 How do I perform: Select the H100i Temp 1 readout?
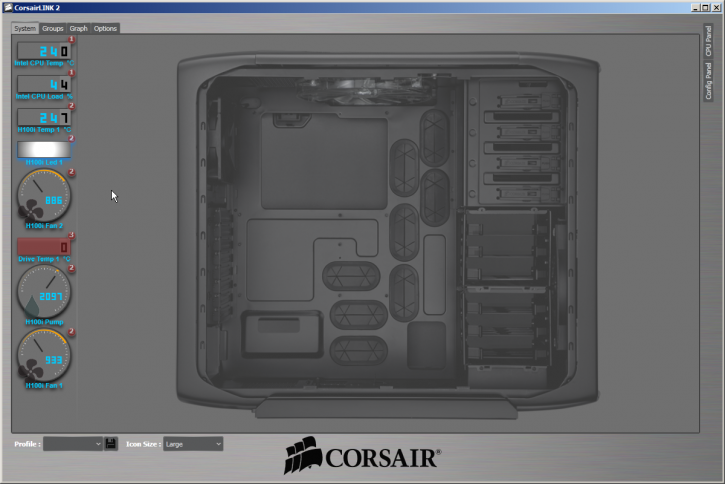44,117
